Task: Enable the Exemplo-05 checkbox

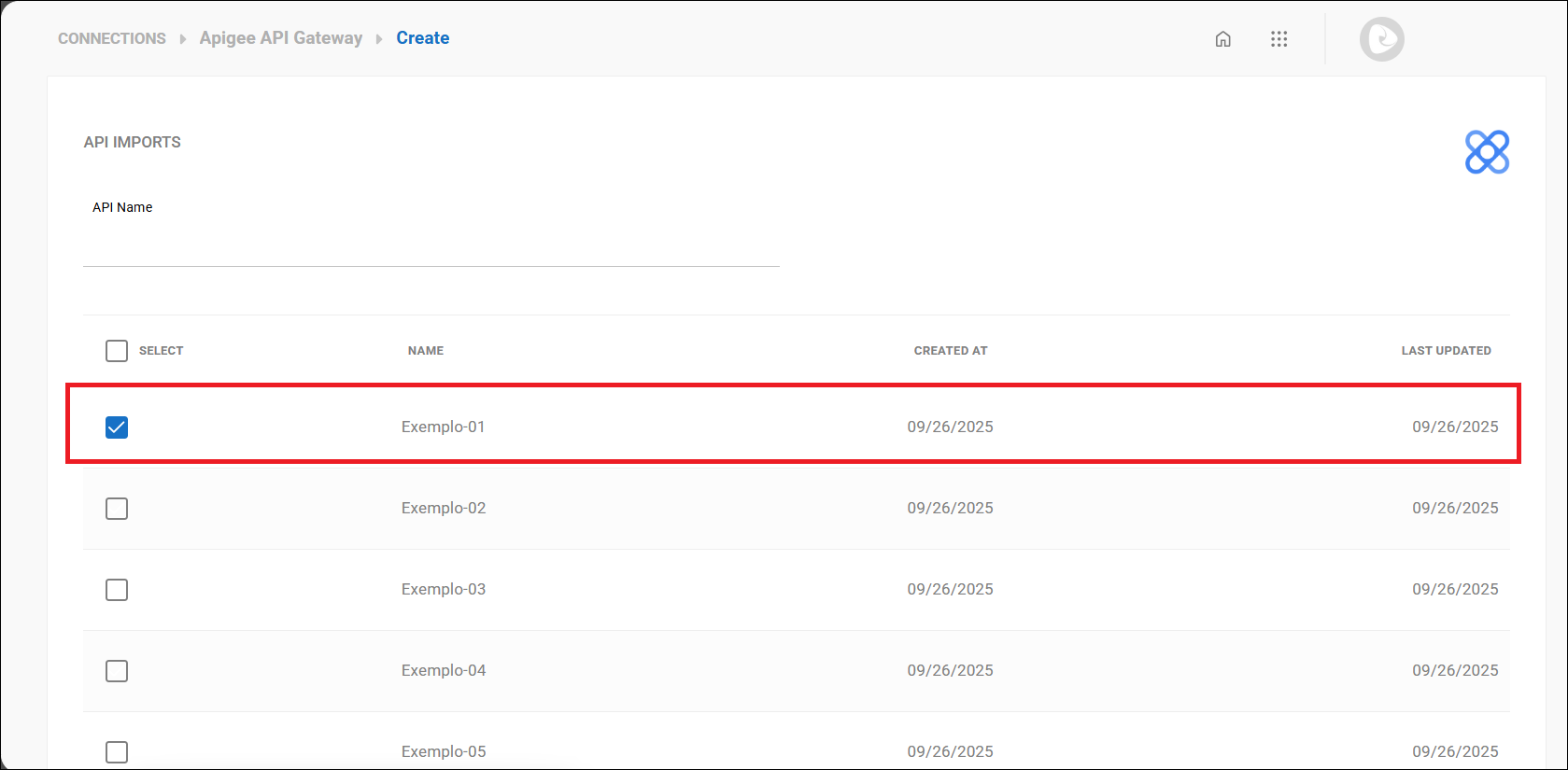Action: 117,751
